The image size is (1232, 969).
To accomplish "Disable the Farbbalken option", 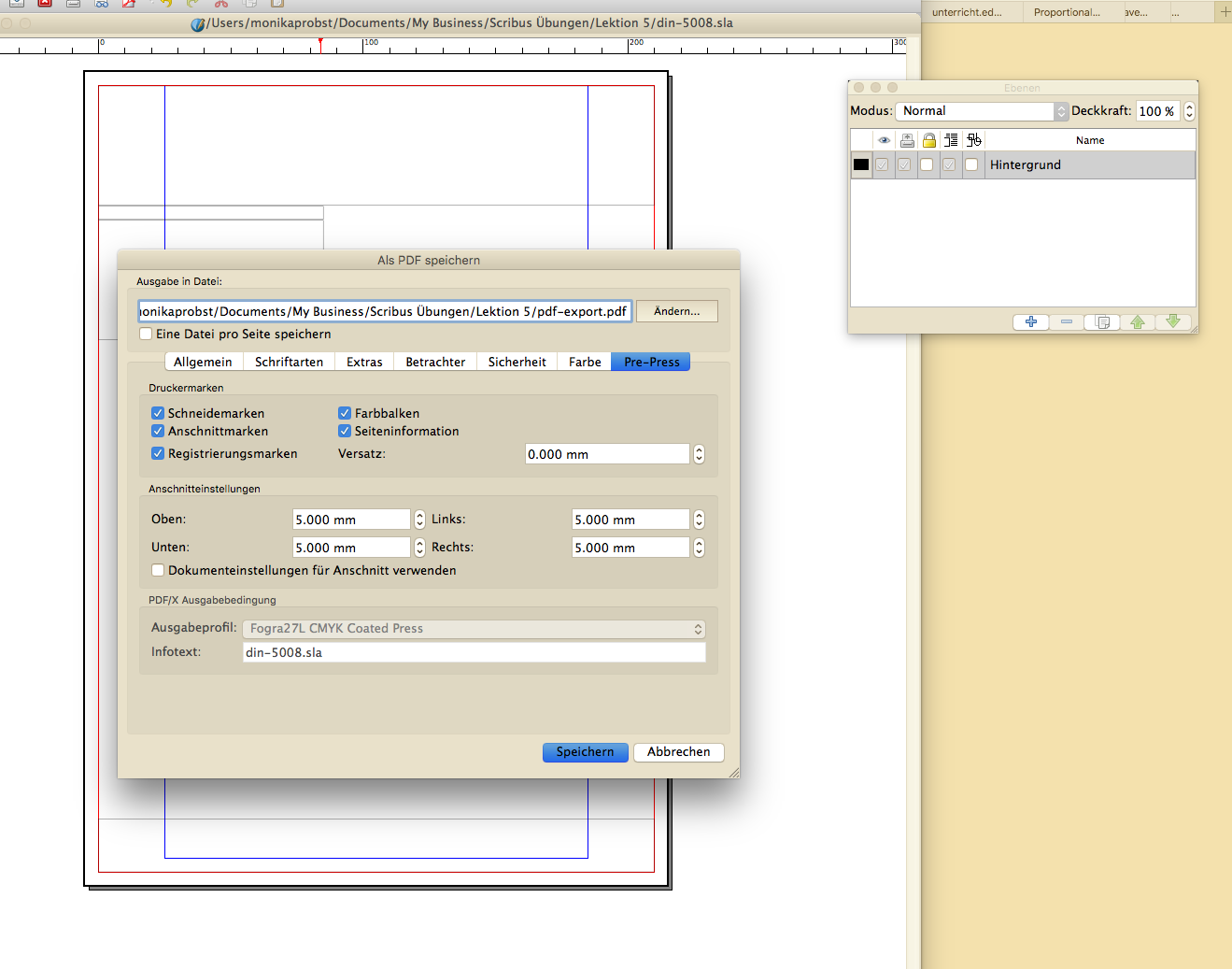I will coord(345,413).
